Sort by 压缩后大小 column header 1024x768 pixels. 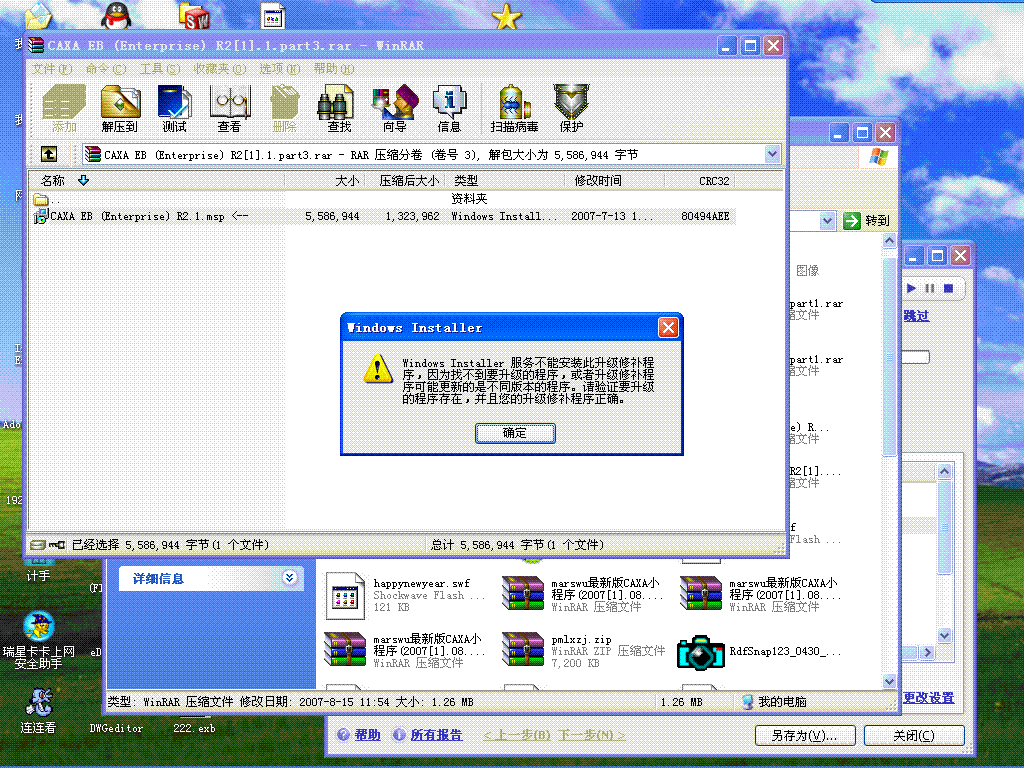404,181
